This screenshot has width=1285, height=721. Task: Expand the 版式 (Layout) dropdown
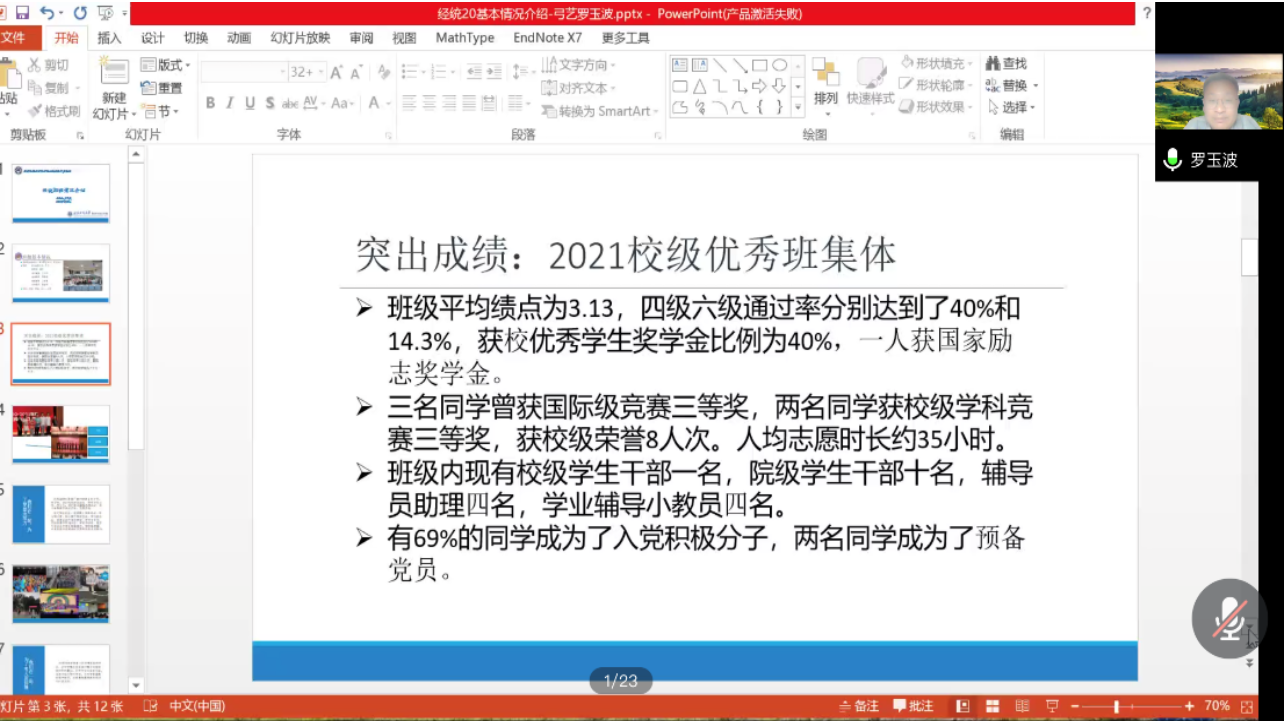(165, 65)
